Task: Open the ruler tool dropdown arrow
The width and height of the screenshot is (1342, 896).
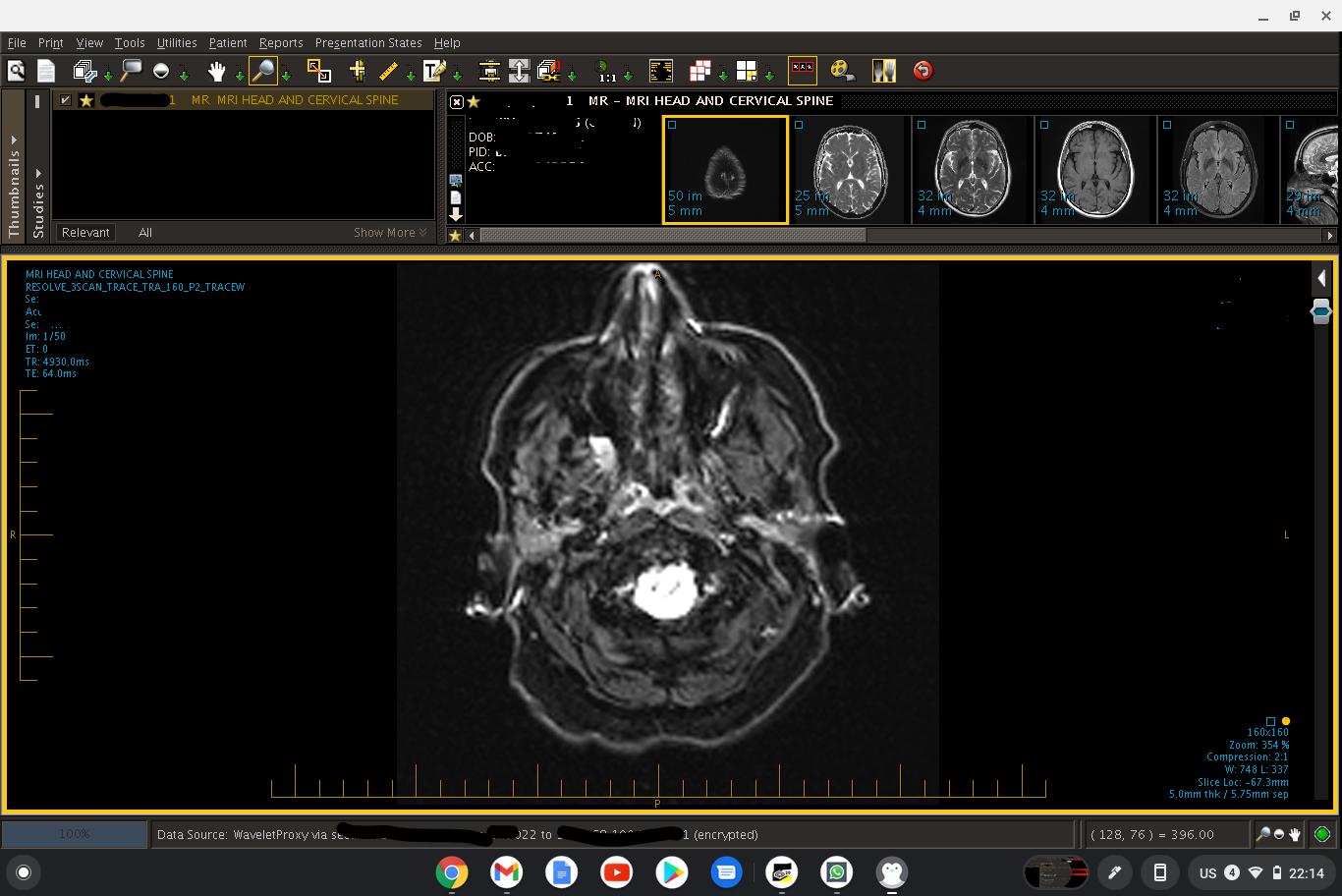Action: pyautogui.click(x=411, y=76)
